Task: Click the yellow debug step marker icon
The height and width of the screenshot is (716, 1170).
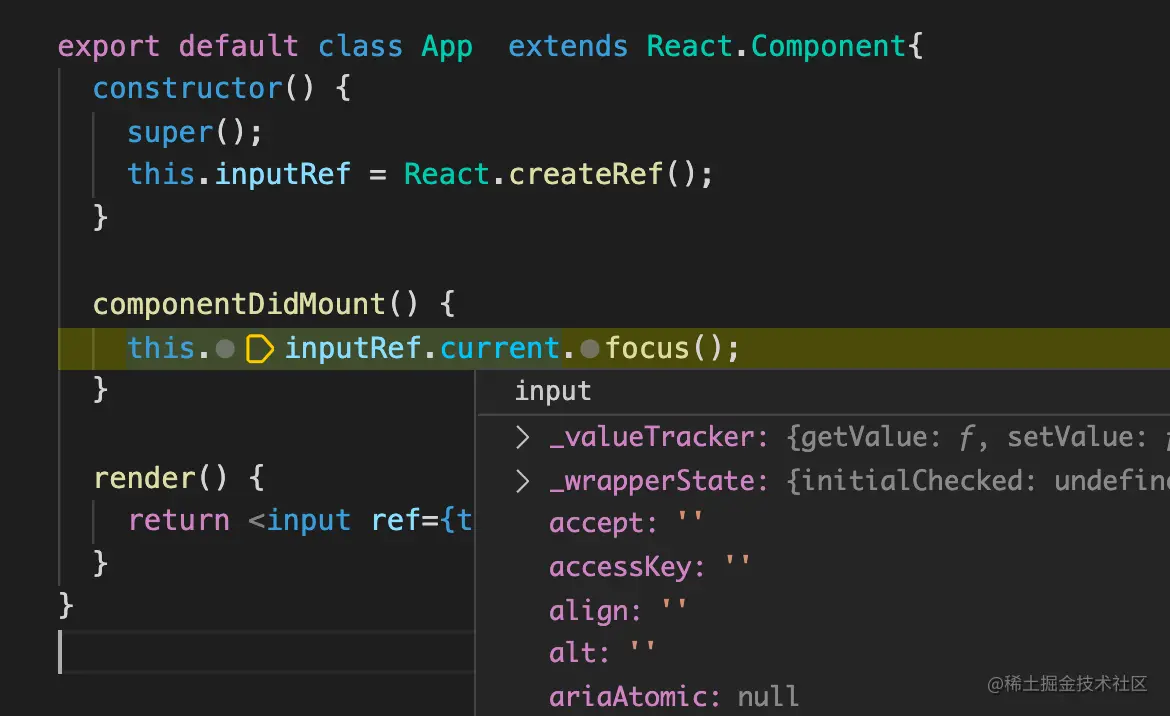Action: pos(260,348)
